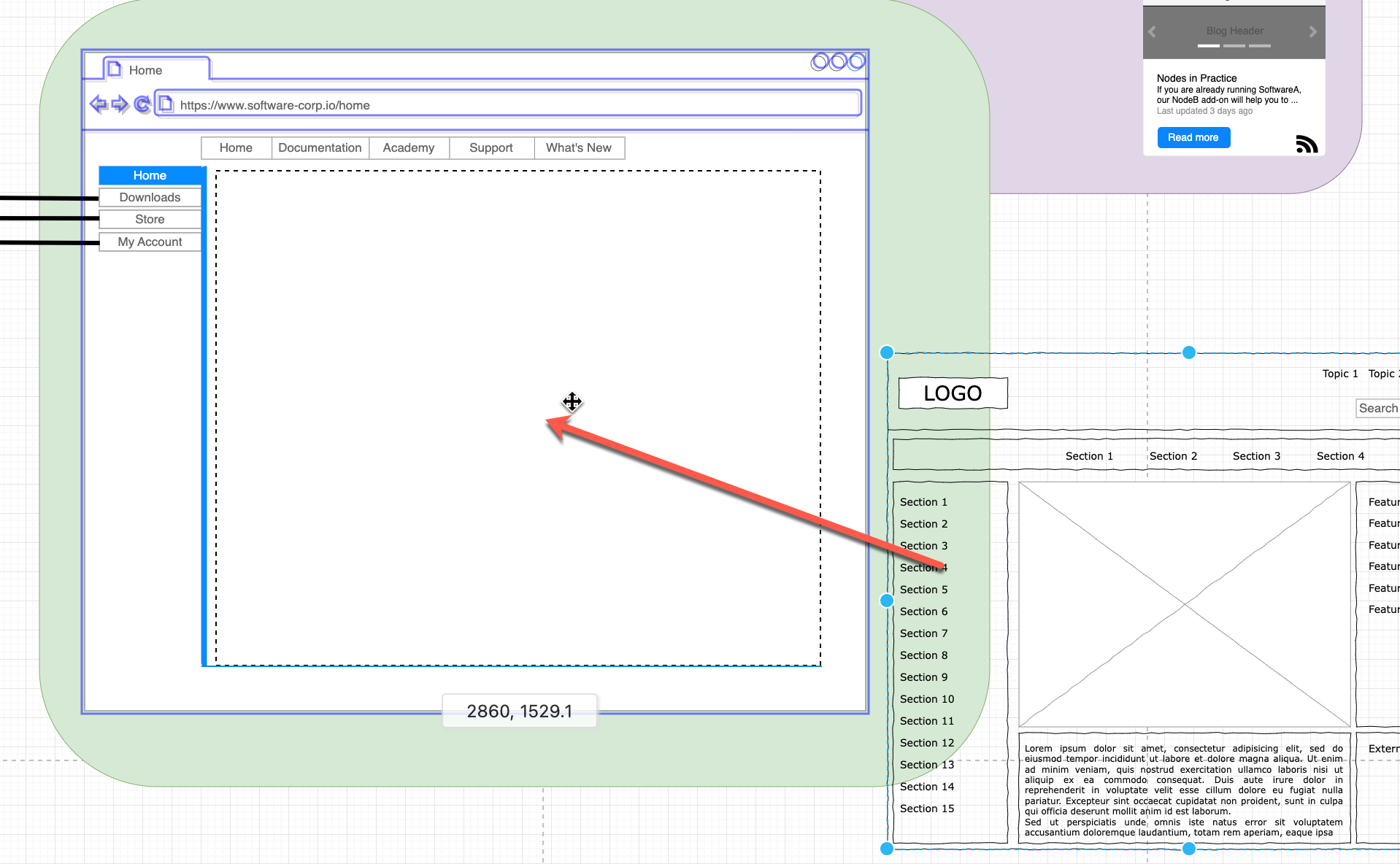
Task: Click inside the Search input field
Action: click(x=1380, y=408)
